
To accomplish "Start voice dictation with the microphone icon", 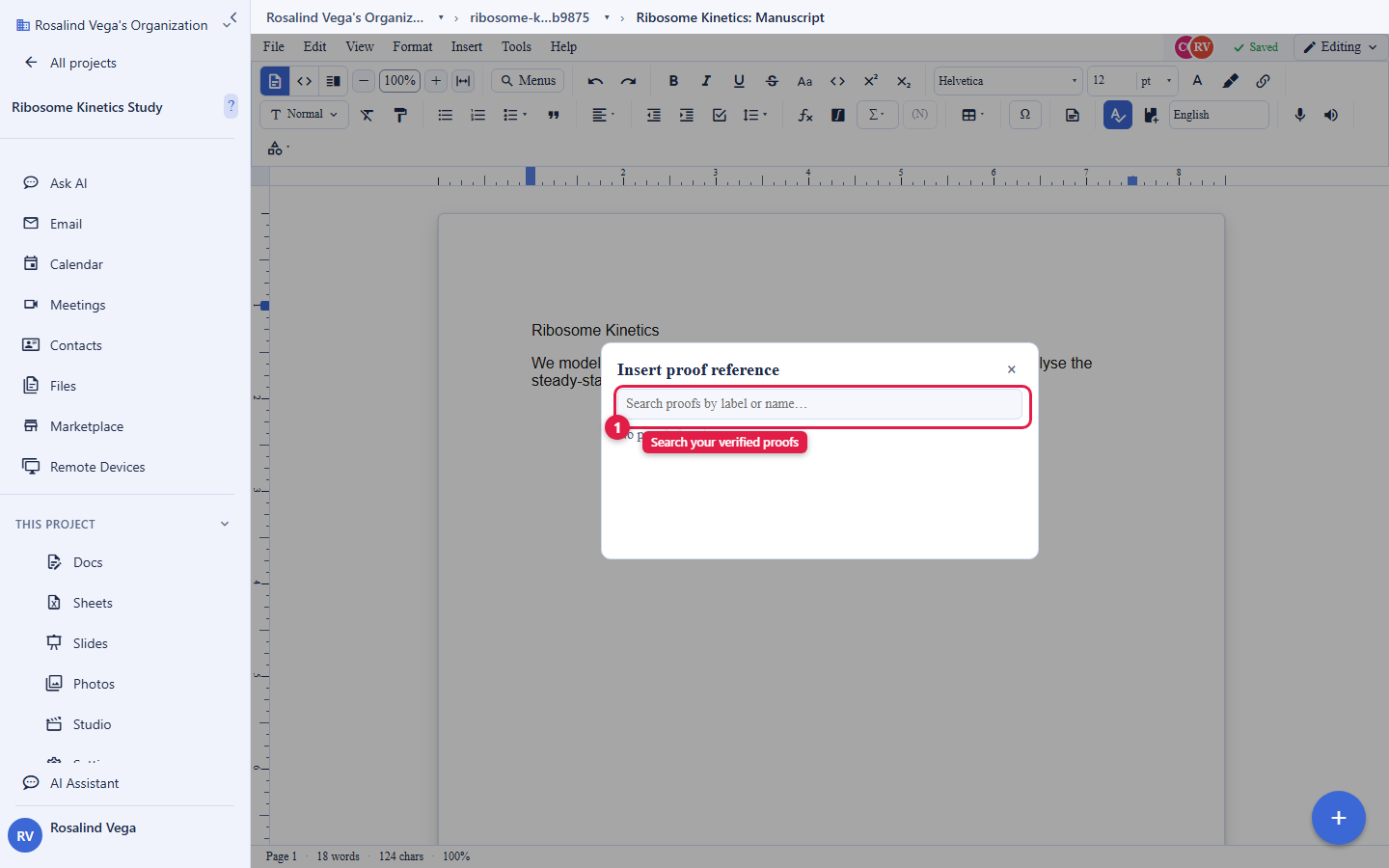I will pos(1299,115).
